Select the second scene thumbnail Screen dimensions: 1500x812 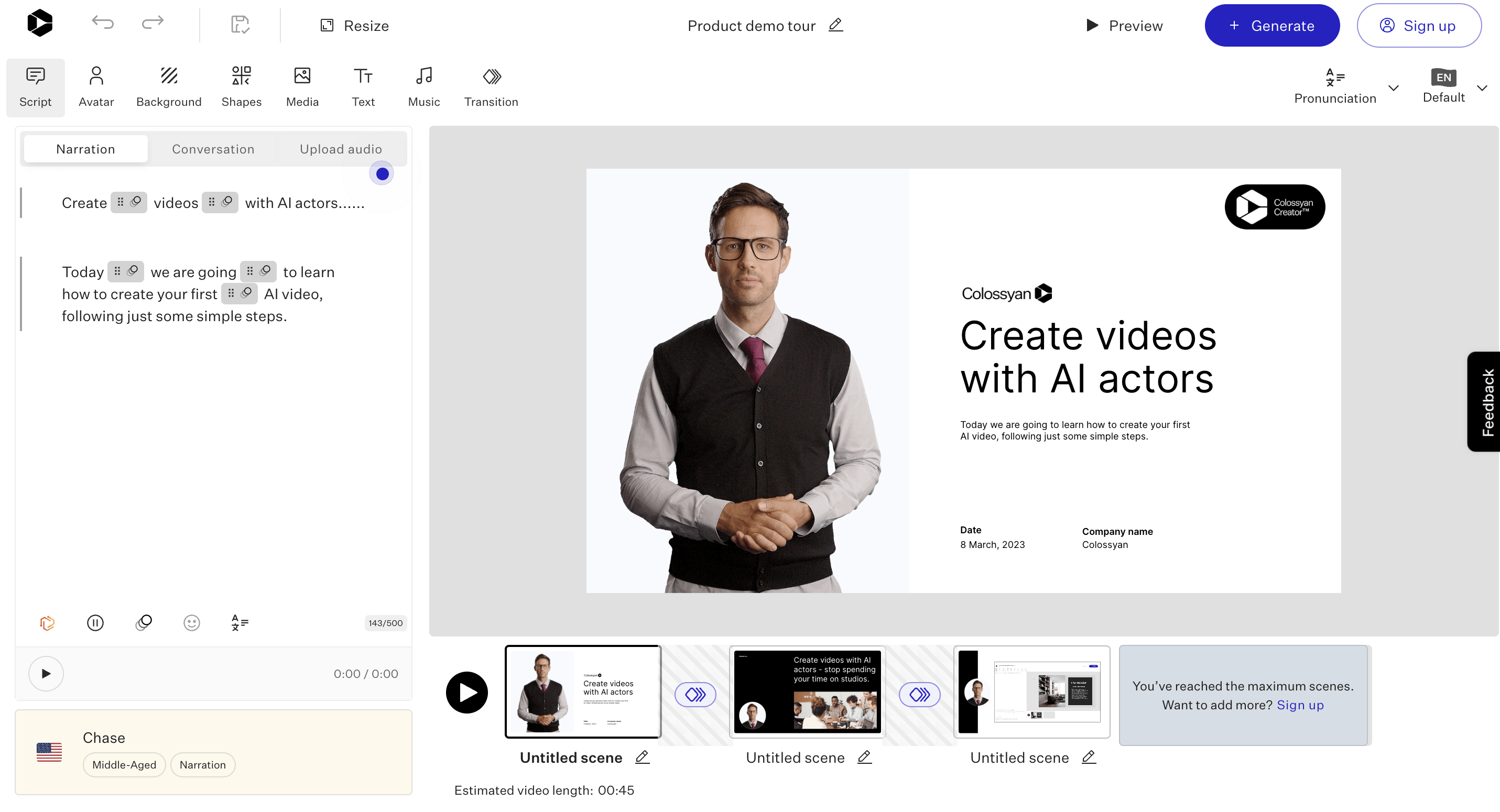coord(807,692)
